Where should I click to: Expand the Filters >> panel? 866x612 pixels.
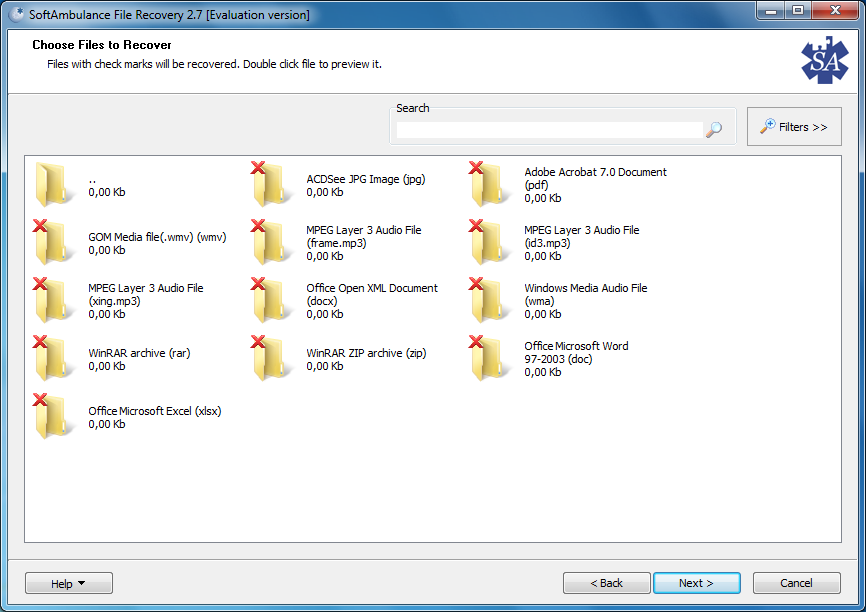click(x=794, y=126)
